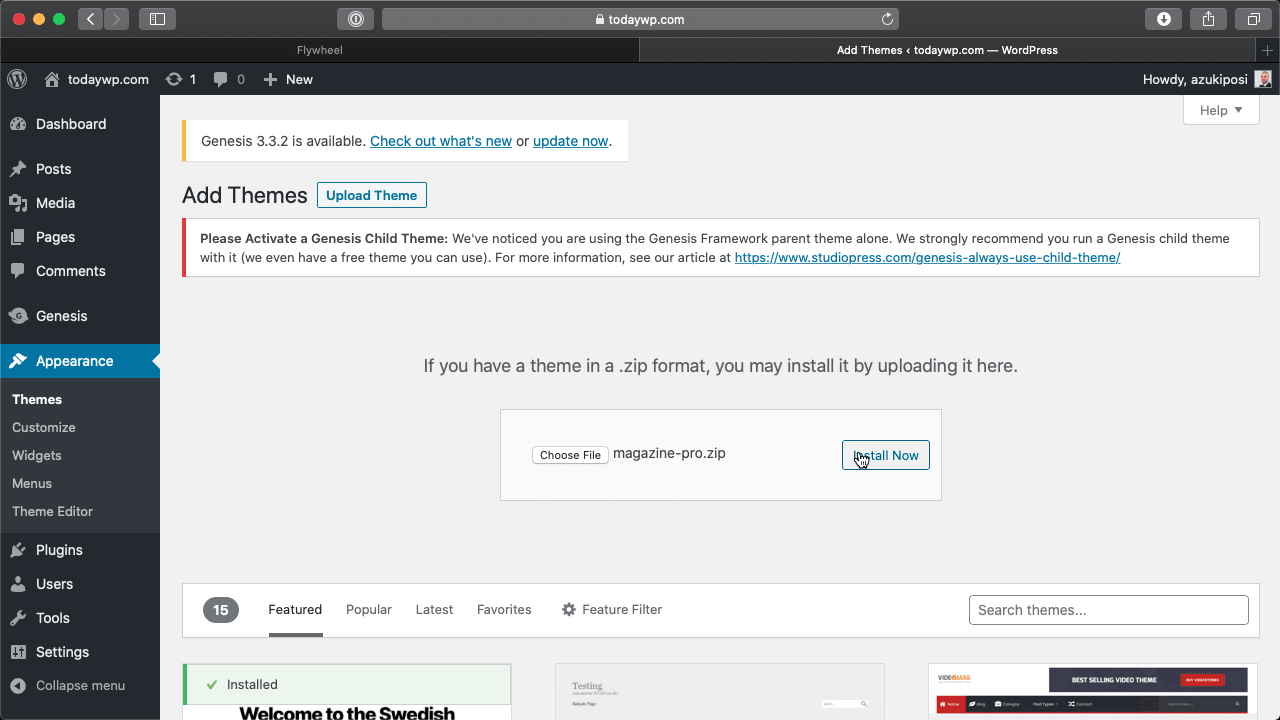
Task: Select the Appearance menu item
Action: pyautogui.click(x=80, y=361)
